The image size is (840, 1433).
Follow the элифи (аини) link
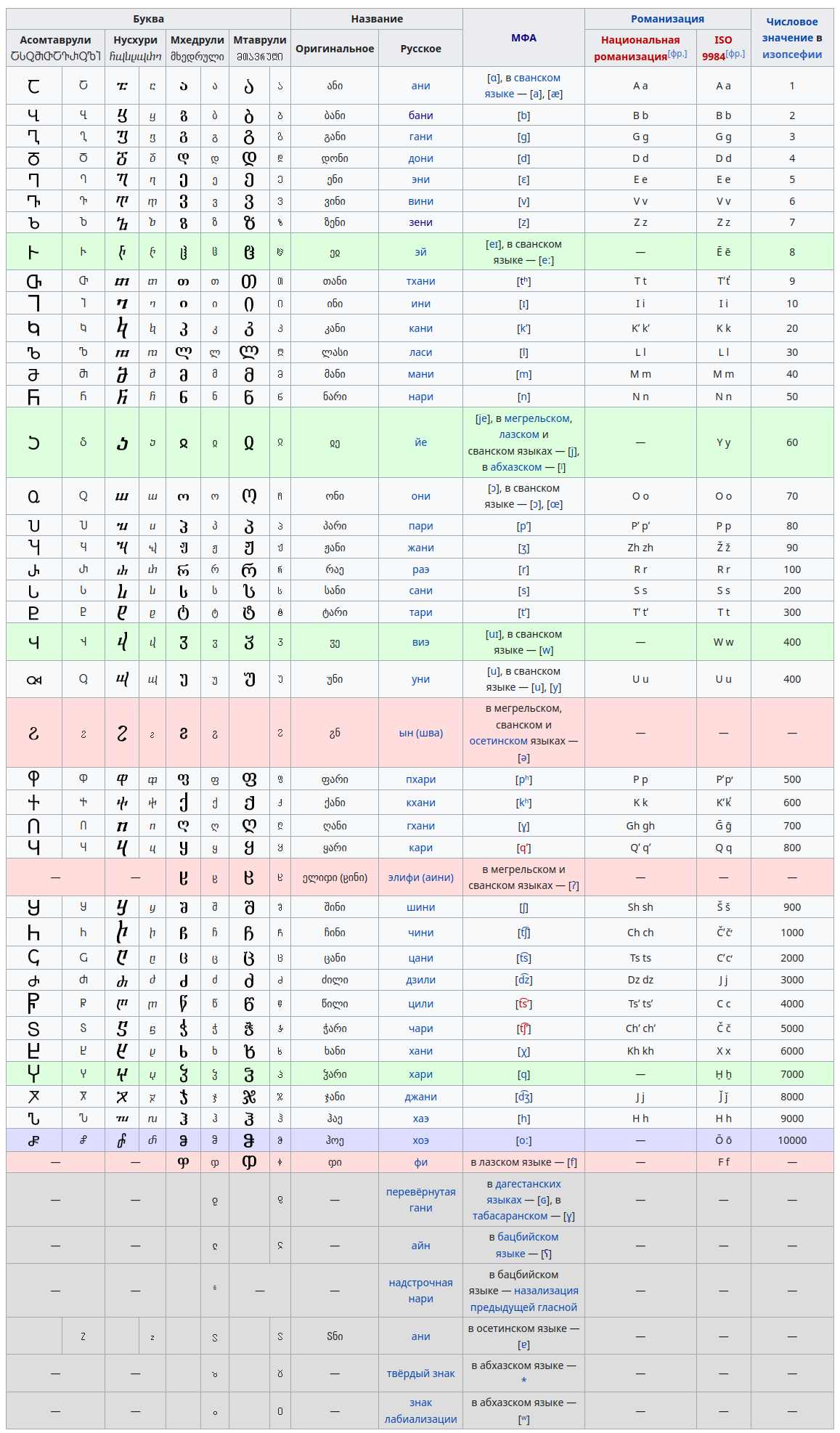click(x=421, y=877)
